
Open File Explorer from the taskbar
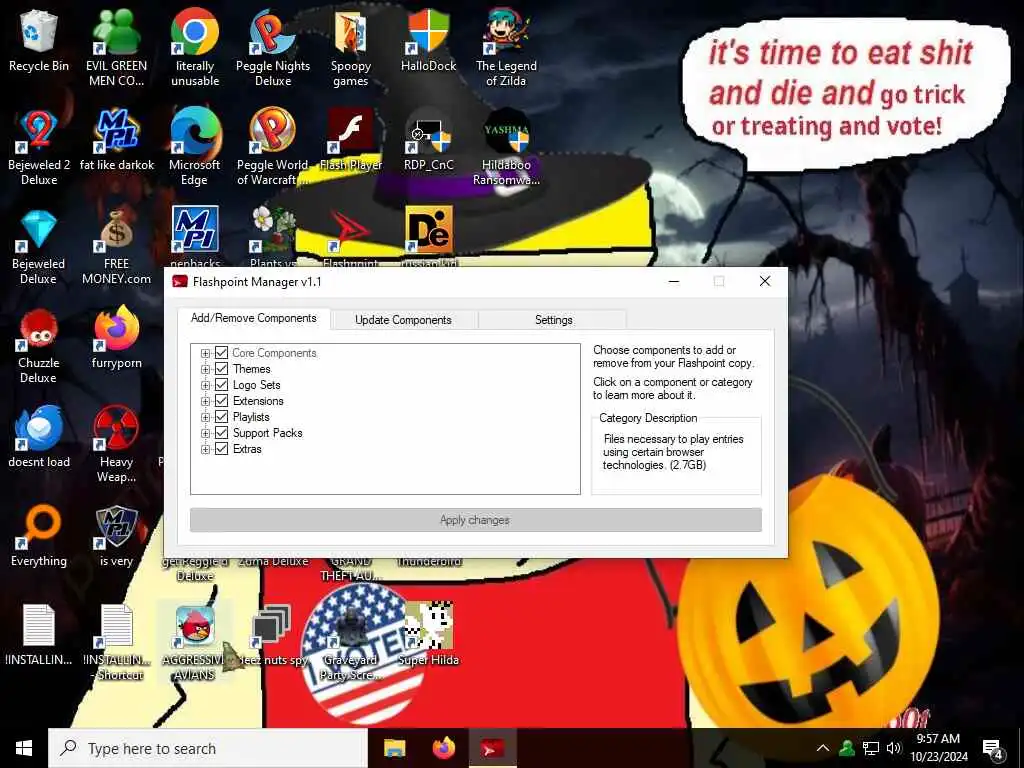394,748
